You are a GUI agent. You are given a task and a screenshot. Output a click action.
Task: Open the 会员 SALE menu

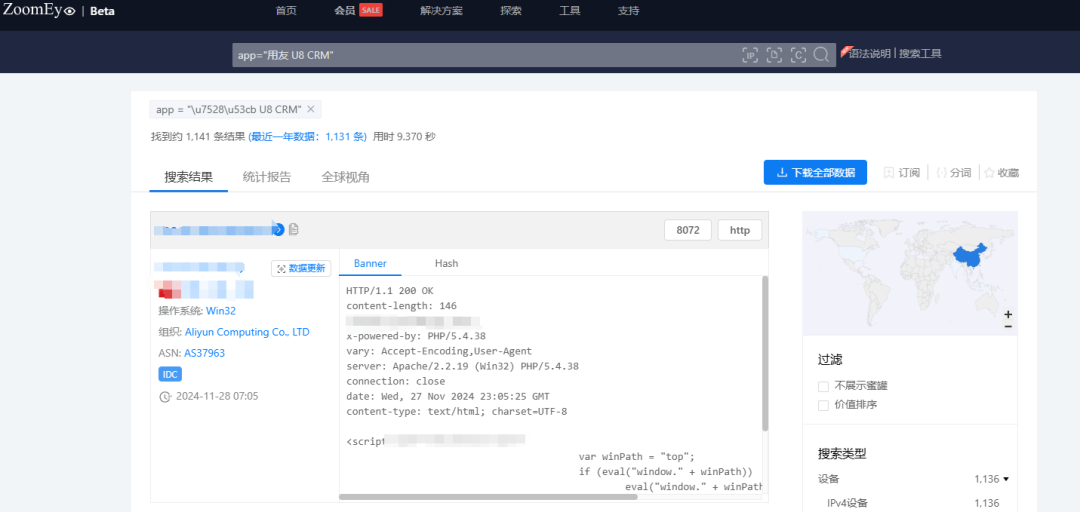358,10
